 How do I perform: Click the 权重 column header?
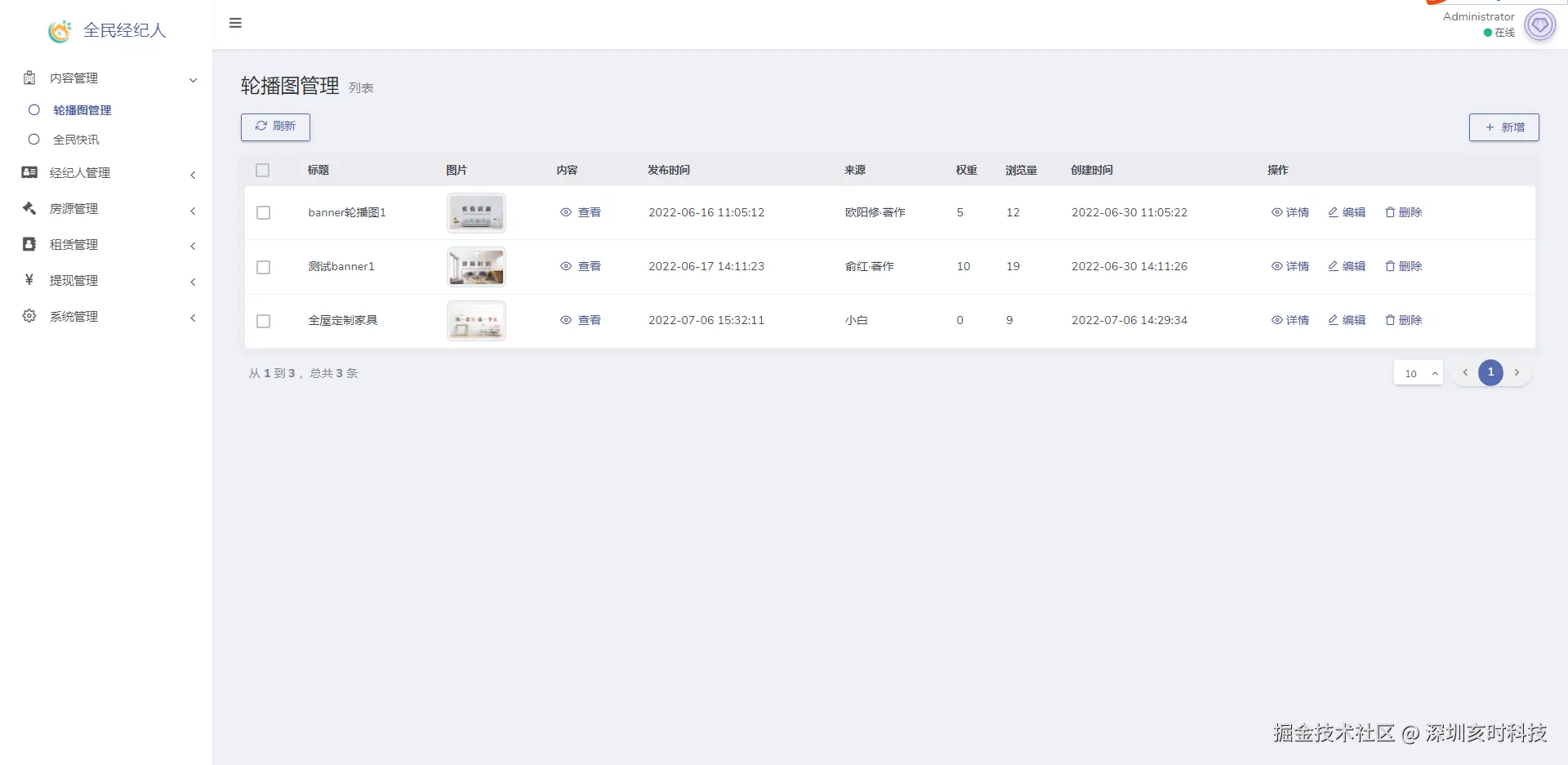click(966, 170)
